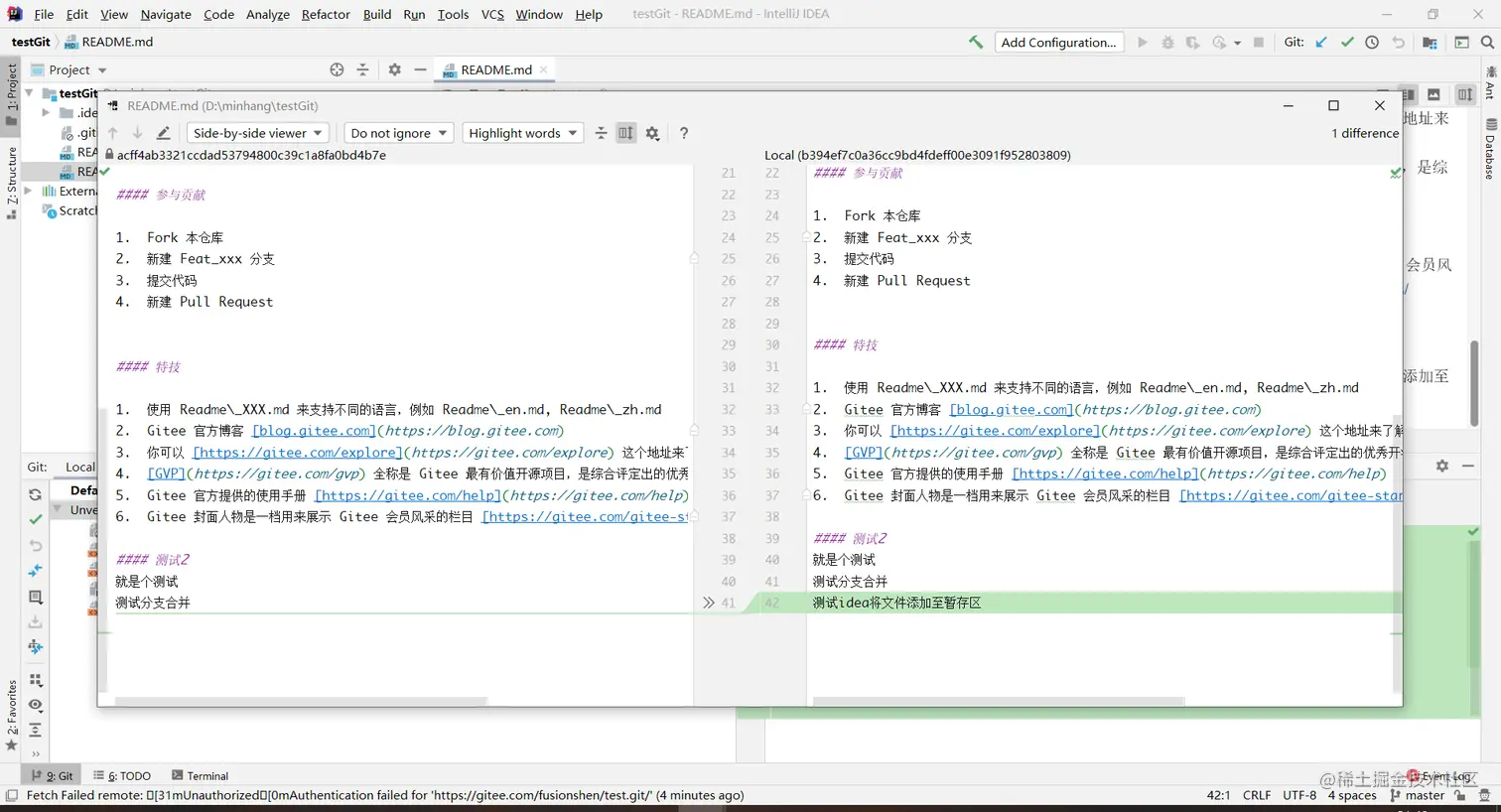1501x812 pixels.
Task: Click the Run play icon
Action: point(1143,42)
